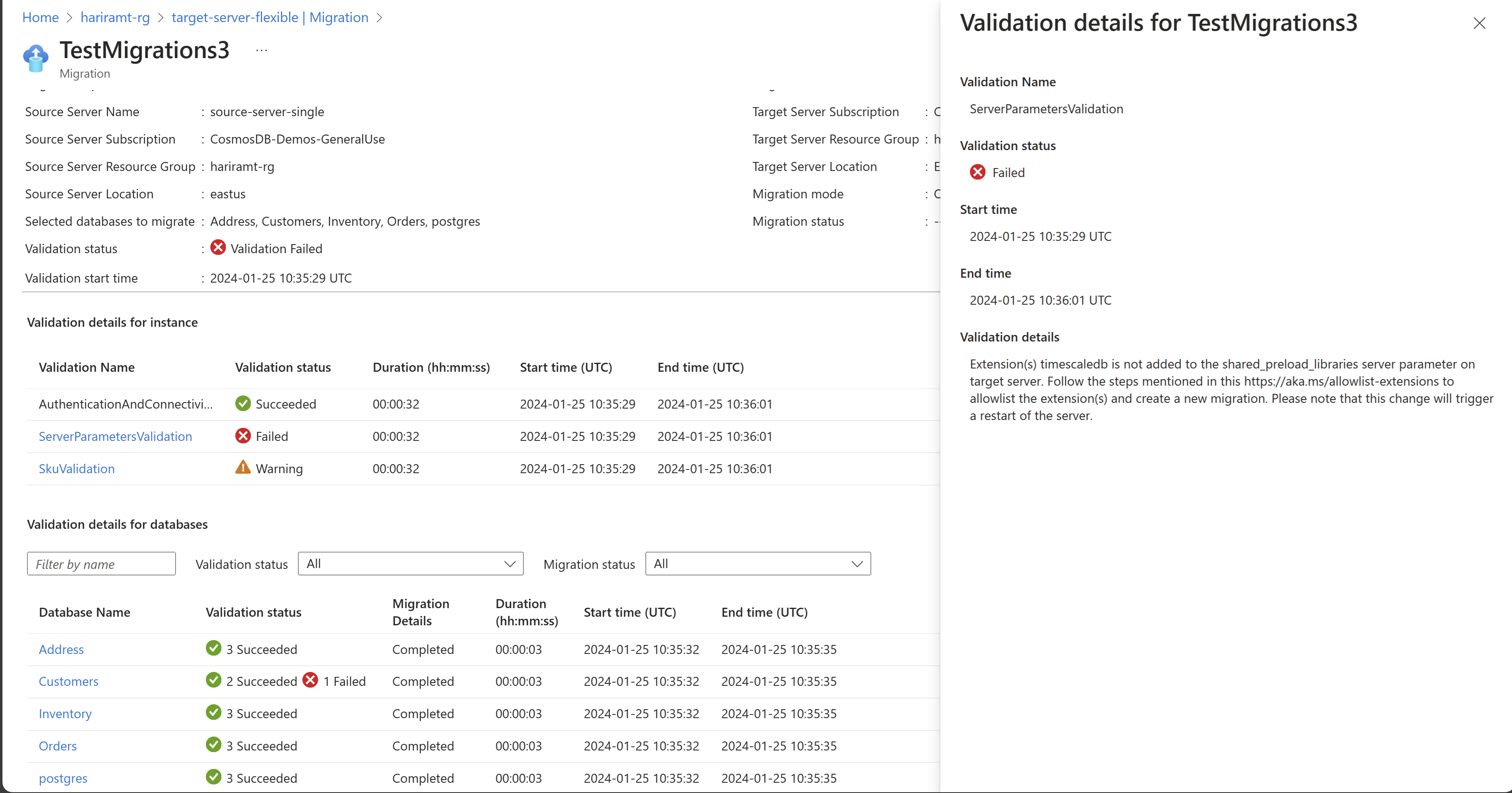Expand the Validation status filter dropdown

point(410,564)
